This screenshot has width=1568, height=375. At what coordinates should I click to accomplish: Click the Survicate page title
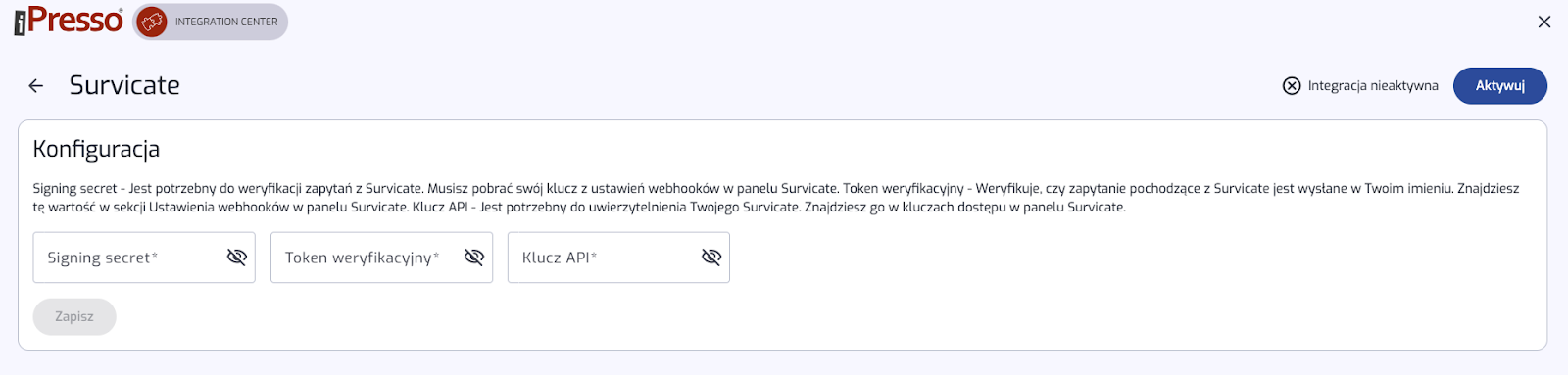pyautogui.click(x=124, y=86)
